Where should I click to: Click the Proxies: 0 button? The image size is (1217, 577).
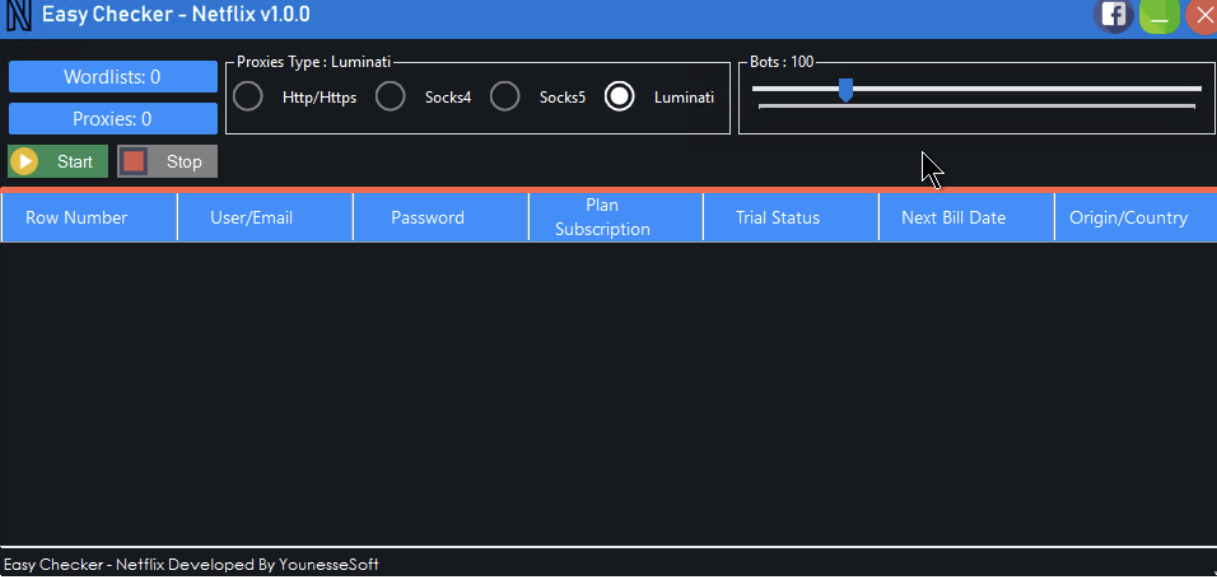[113, 119]
